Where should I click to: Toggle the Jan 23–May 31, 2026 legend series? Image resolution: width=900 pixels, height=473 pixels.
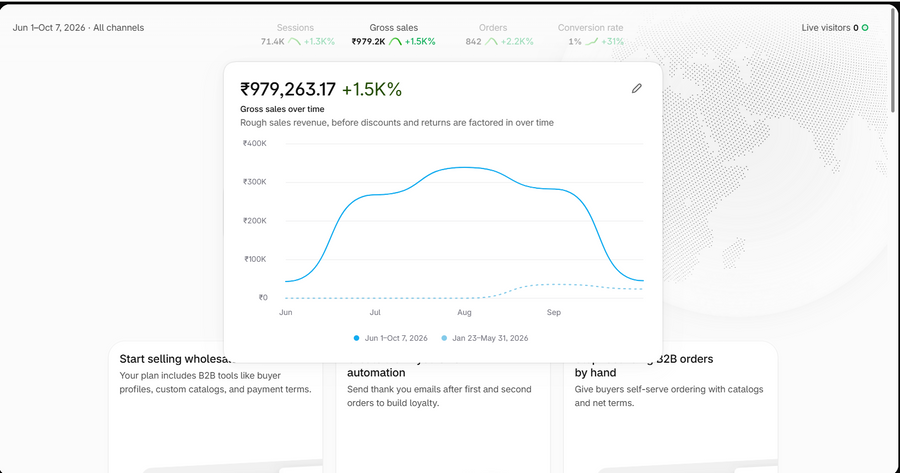tap(484, 338)
